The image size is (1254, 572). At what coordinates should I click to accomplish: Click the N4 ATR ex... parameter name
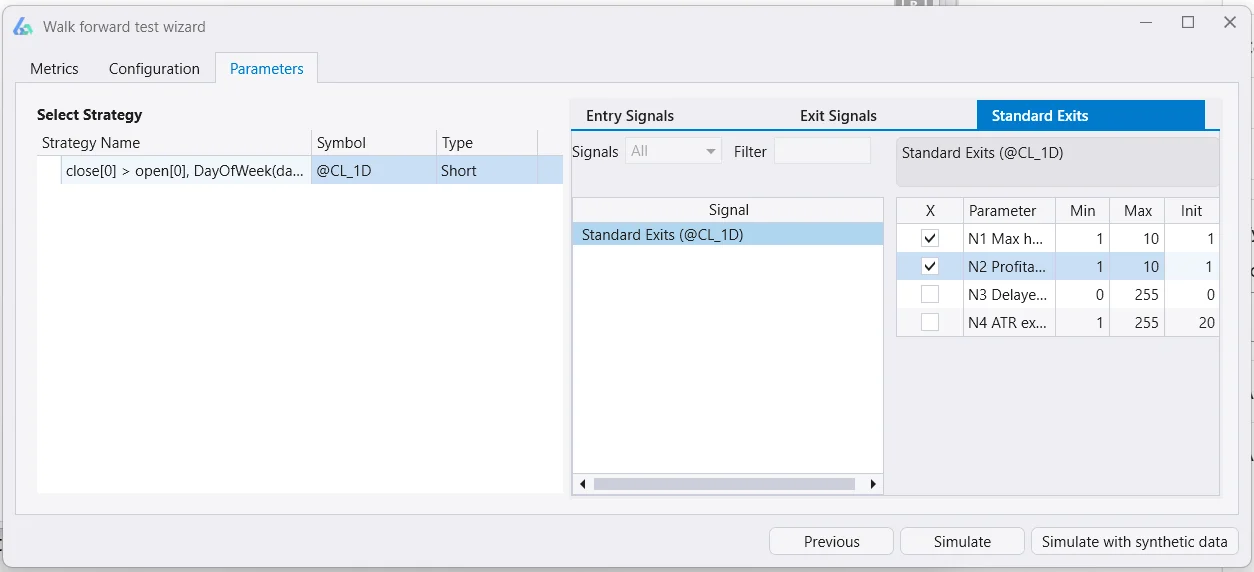click(x=1008, y=323)
